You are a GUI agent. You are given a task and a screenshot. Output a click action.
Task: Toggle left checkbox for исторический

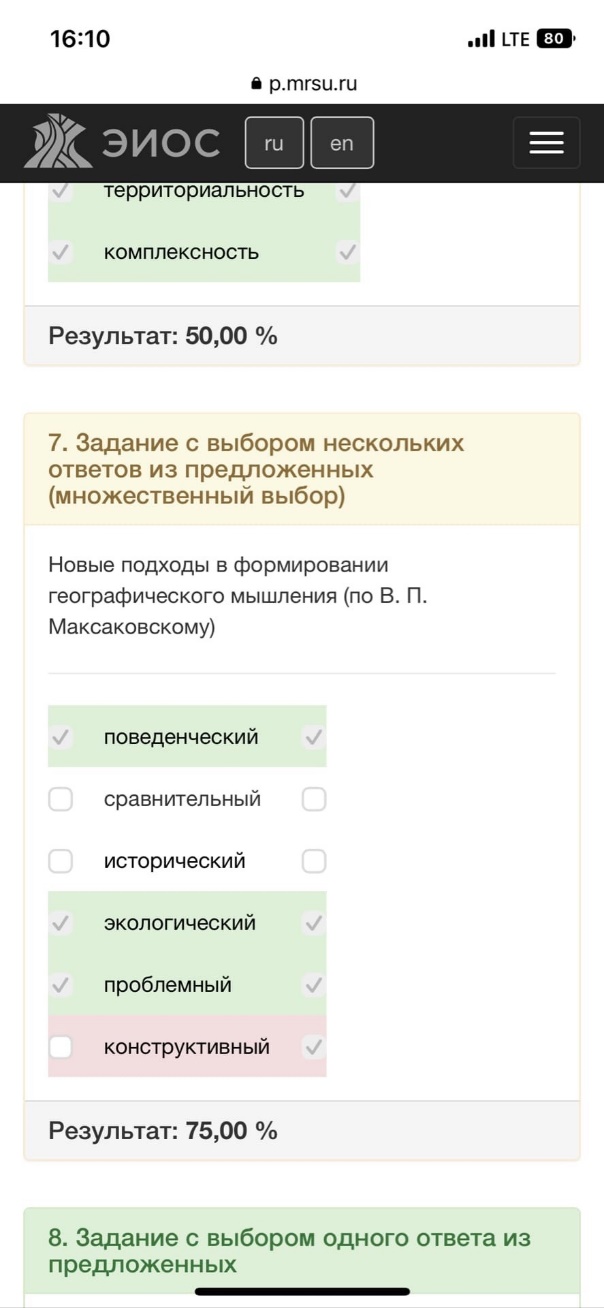[61, 861]
